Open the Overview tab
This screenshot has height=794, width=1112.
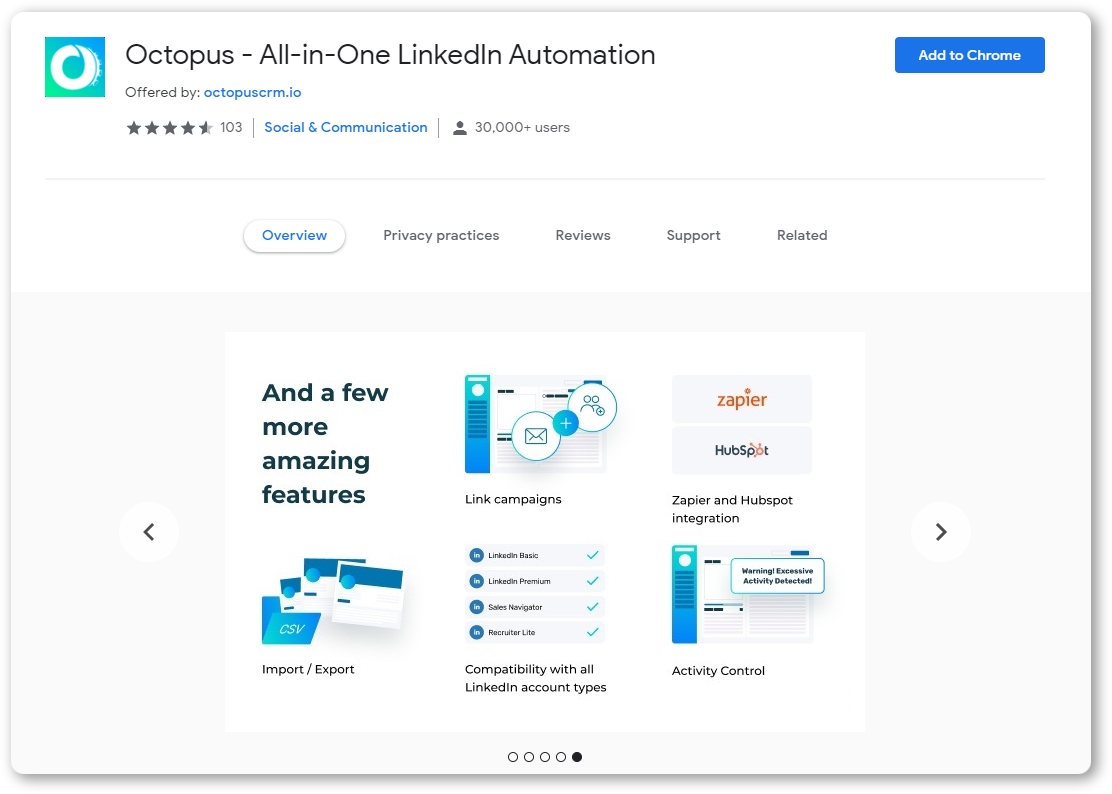pyautogui.click(x=294, y=235)
